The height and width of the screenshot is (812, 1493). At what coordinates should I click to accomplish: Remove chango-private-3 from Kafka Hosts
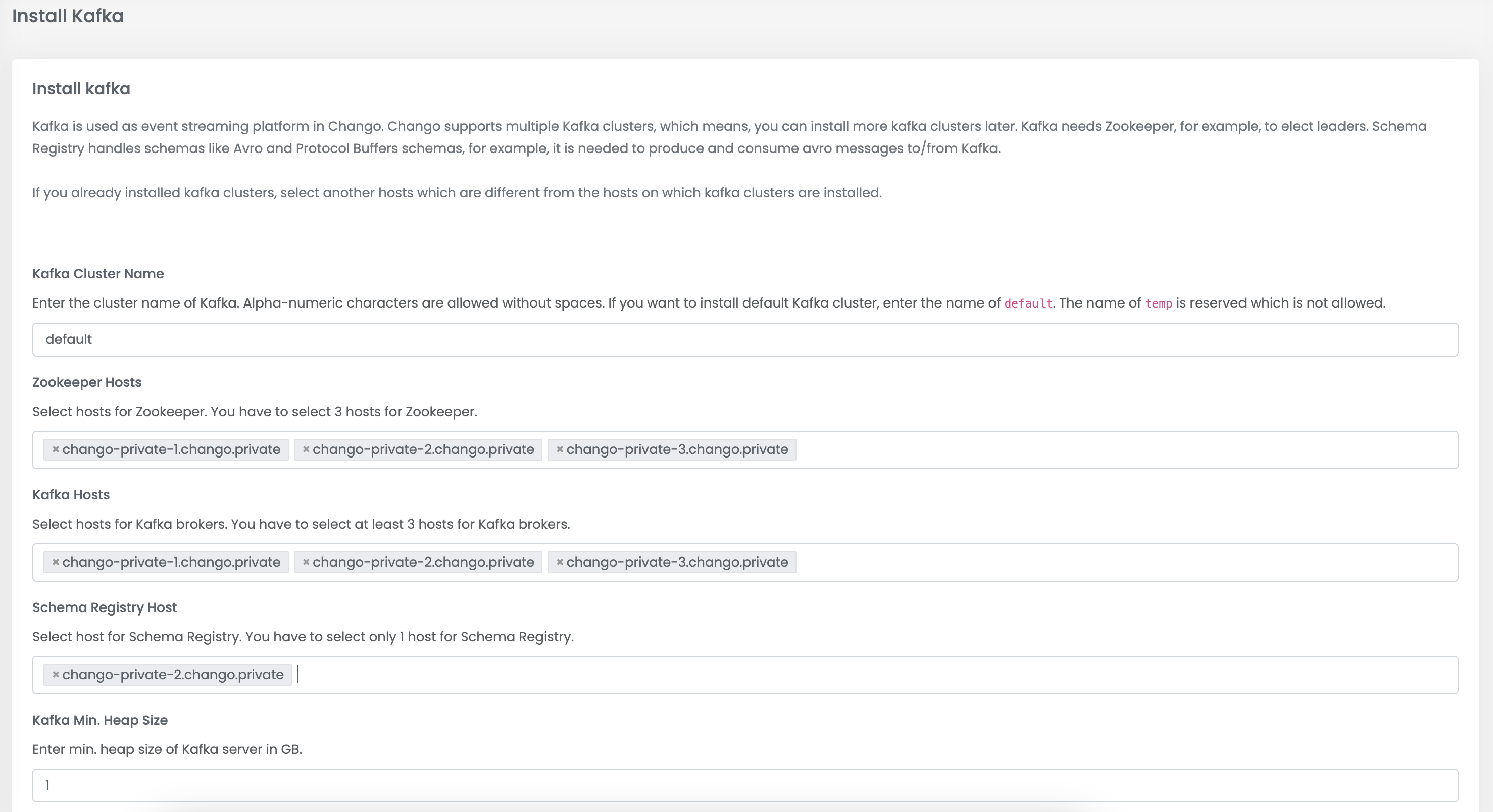pos(560,562)
